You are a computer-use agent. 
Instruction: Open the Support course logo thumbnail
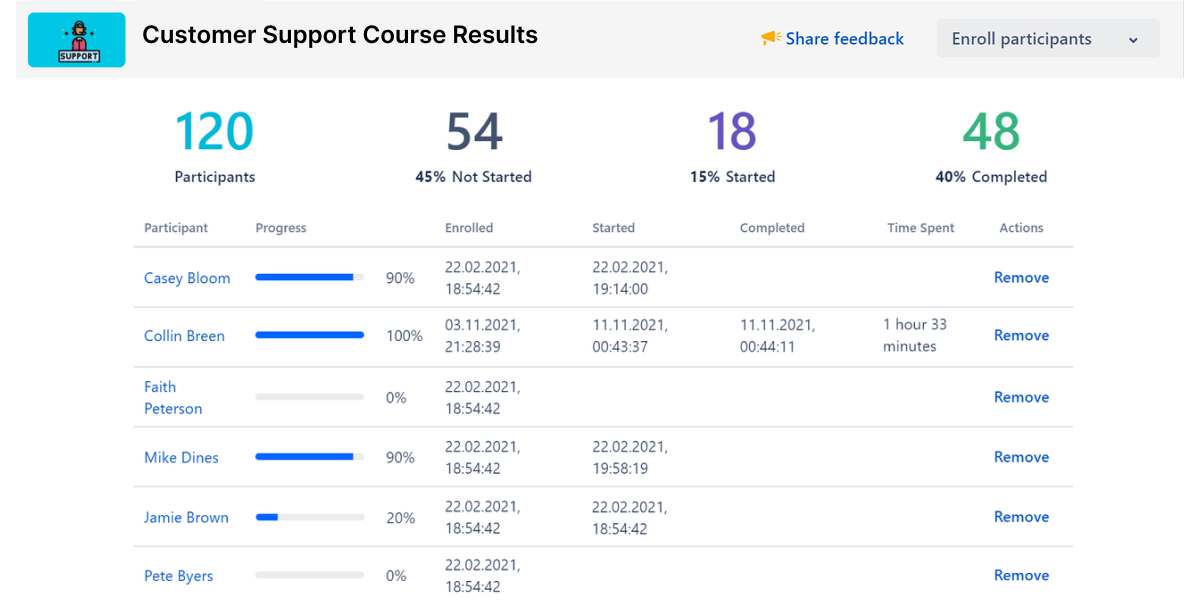pyautogui.click(x=76, y=40)
